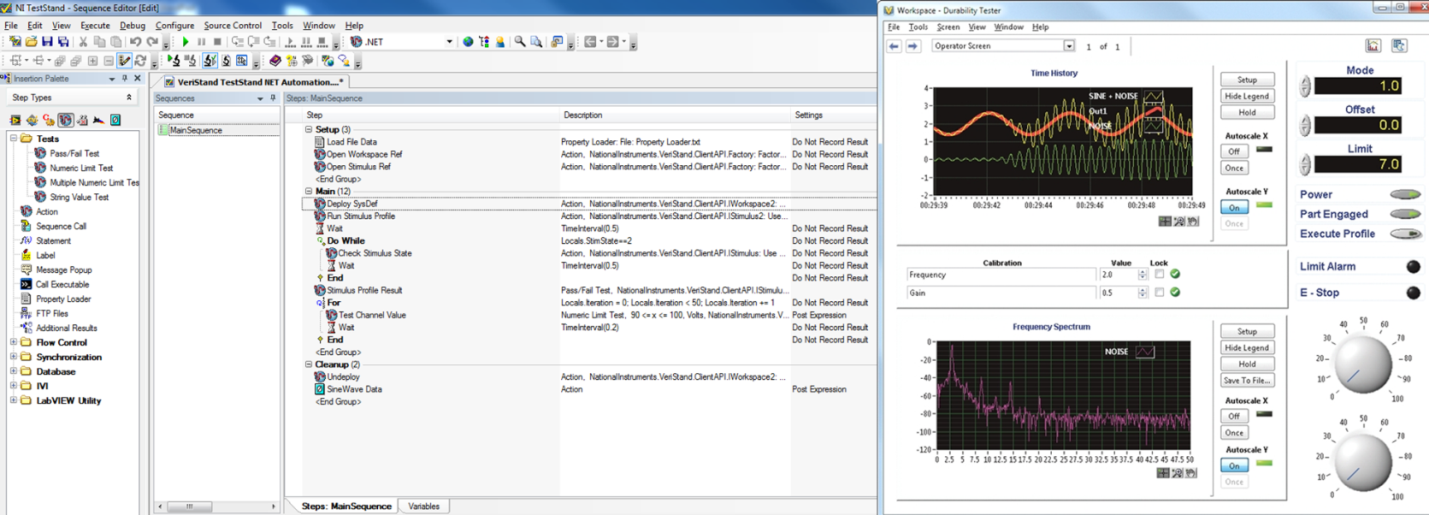This screenshot has height=515, width=1429.
Task: Select the Deploy SysDef step
Action: [352, 204]
